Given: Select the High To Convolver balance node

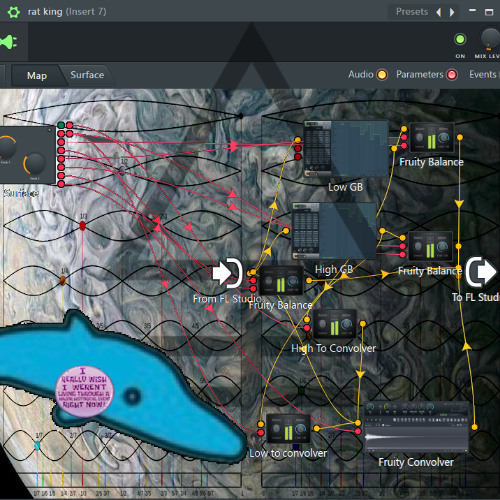Looking at the screenshot, I should tap(334, 324).
